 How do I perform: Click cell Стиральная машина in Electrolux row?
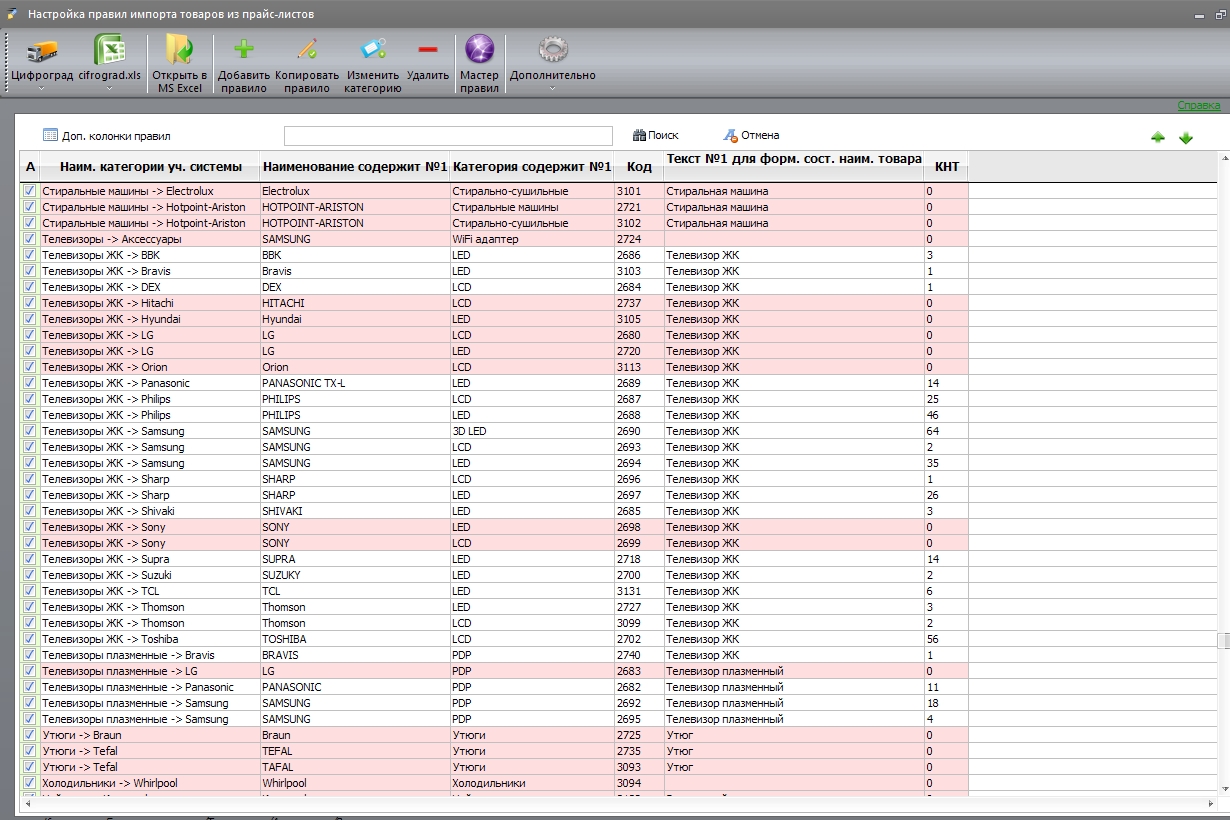tap(794, 191)
